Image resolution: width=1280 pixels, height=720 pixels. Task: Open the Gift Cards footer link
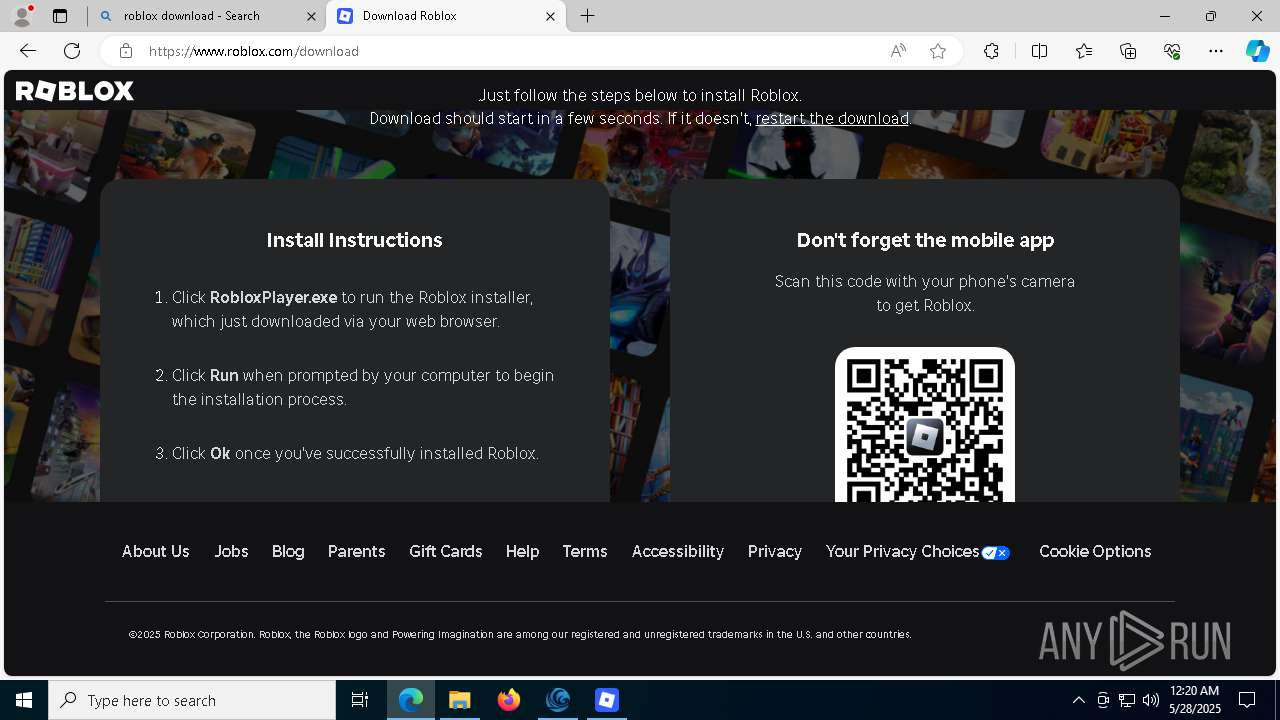[445, 551]
